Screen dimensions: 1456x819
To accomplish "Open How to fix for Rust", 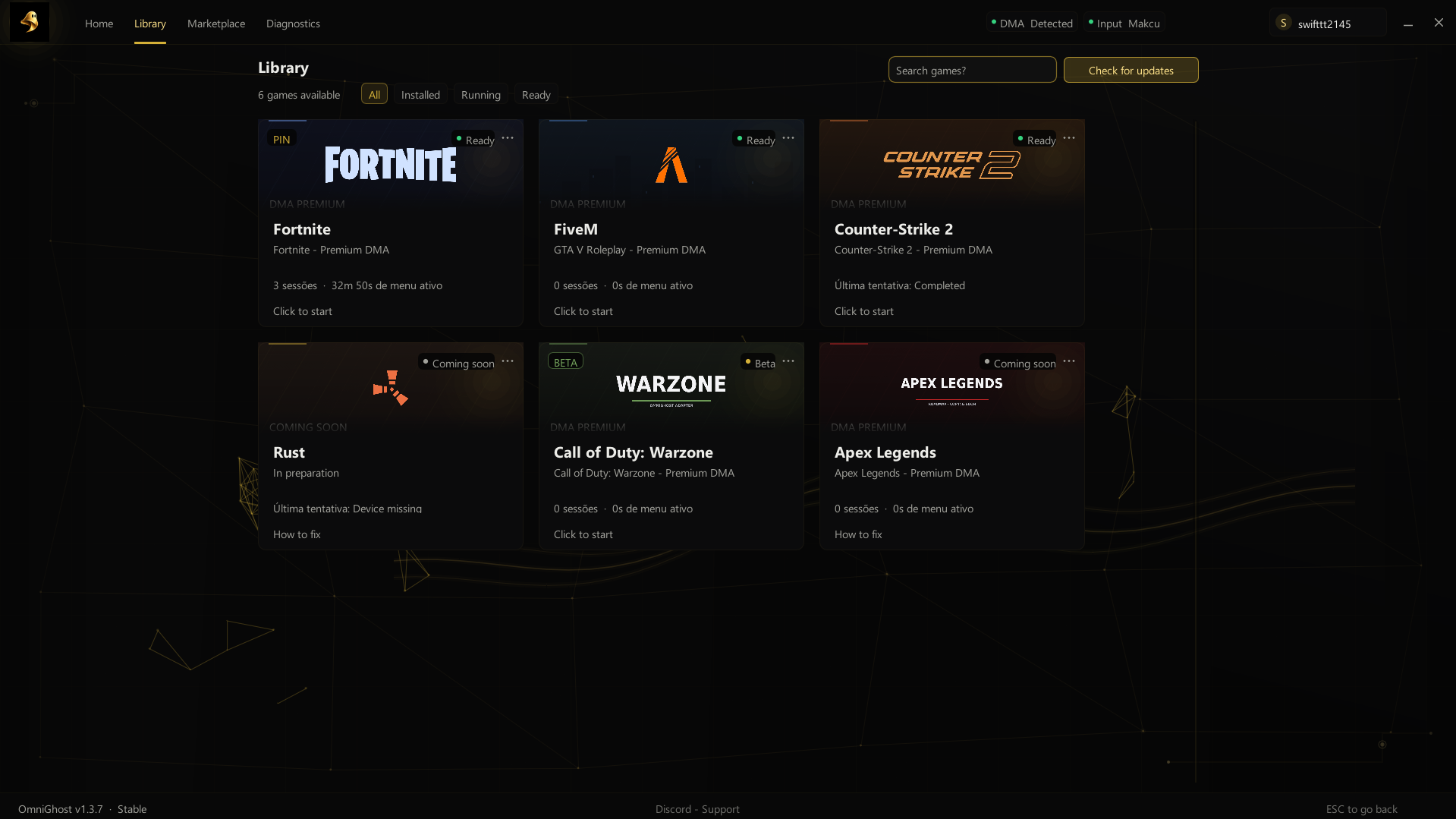I will [x=297, y=534].
